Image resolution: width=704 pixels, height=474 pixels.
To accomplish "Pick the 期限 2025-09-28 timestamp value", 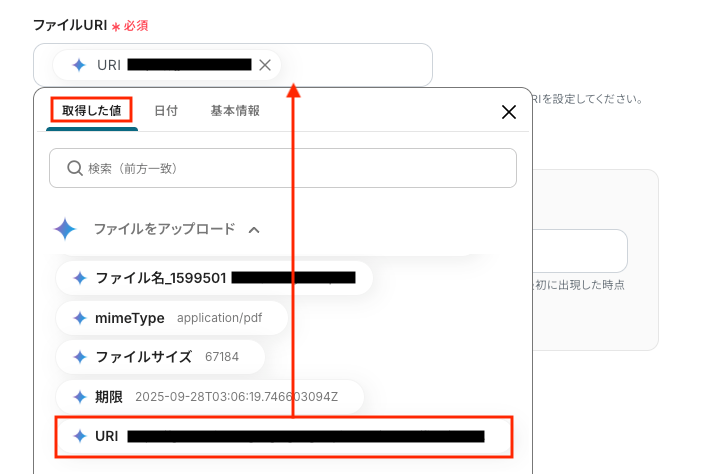I will 210,397.
